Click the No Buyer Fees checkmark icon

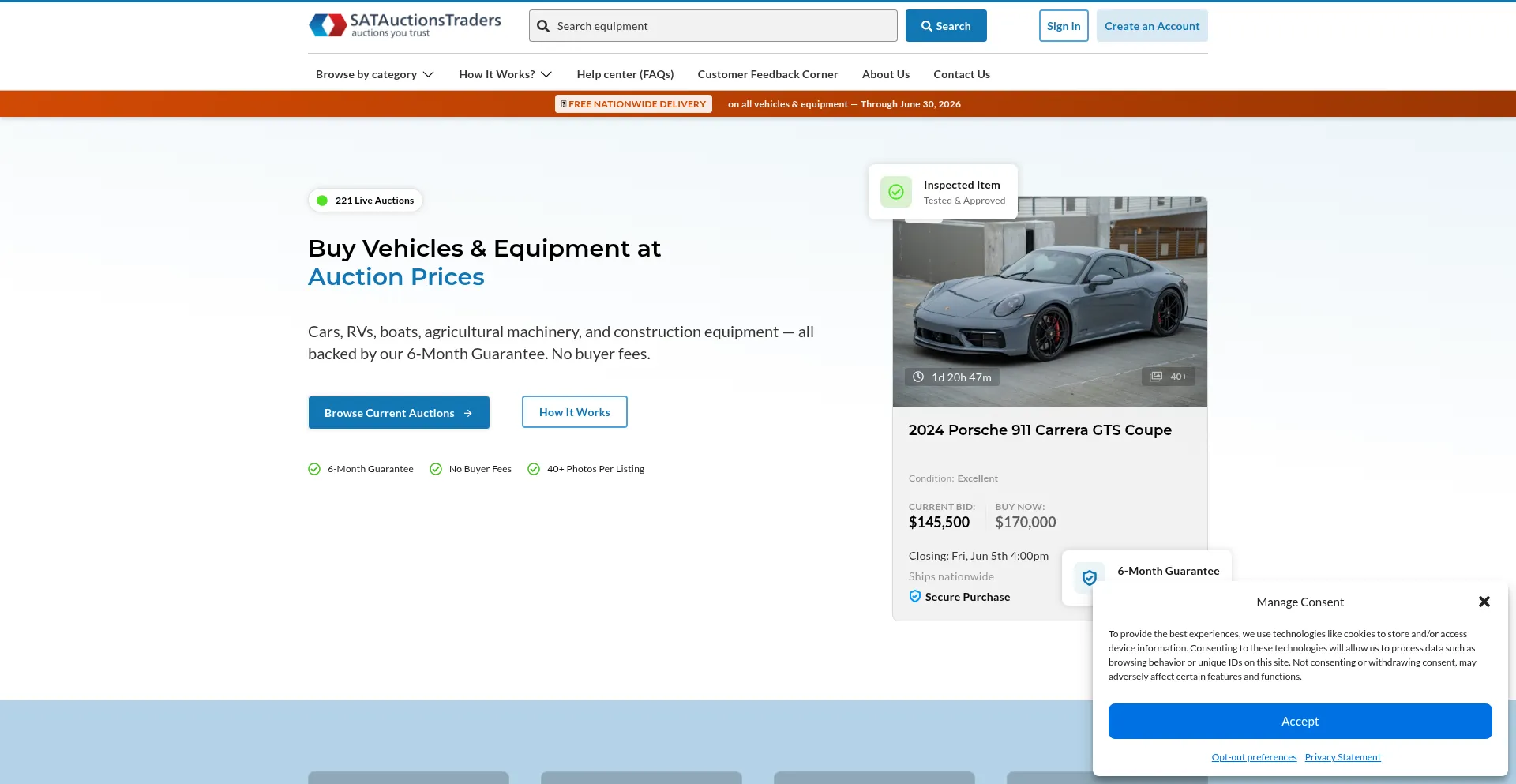pyautogui.click(x=436, y=469)
